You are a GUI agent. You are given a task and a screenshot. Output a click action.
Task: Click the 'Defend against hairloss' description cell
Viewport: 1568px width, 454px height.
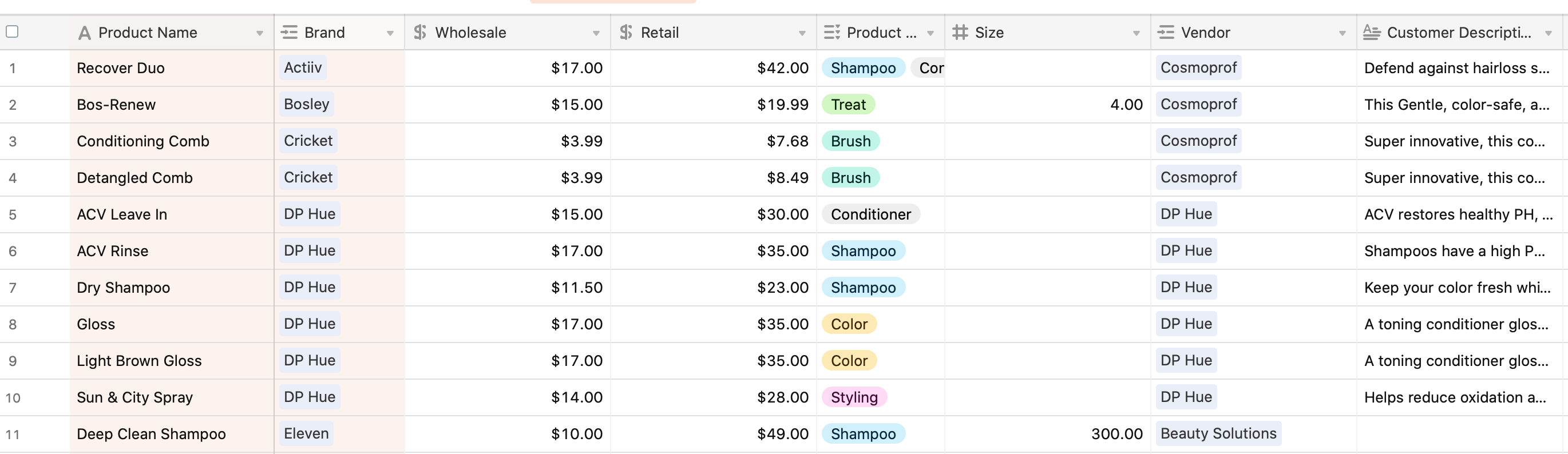[x=1459, y=68]
